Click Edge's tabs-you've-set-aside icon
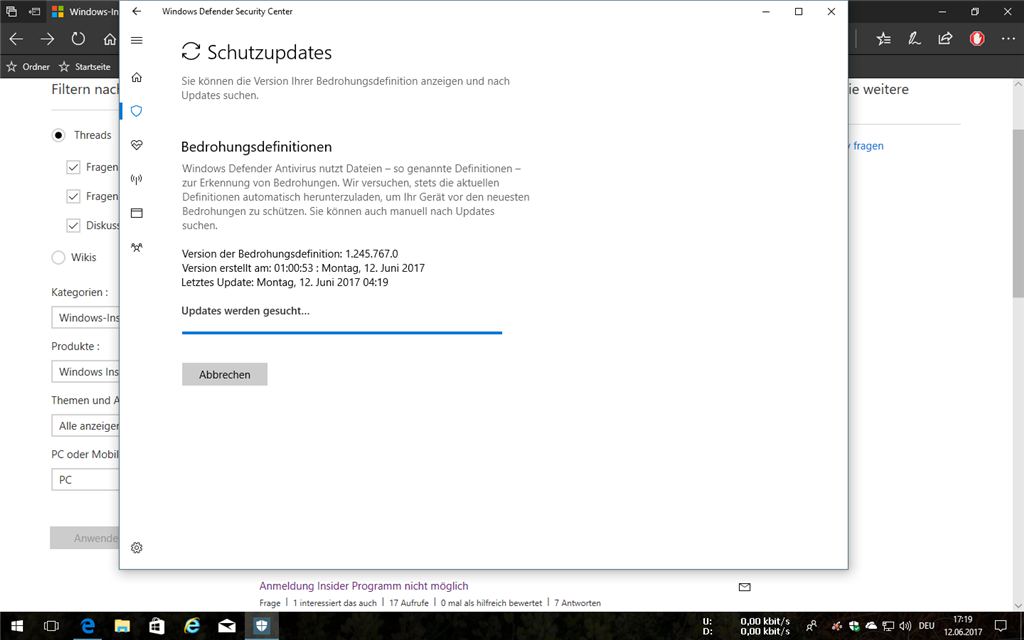The height and width of the screenshot is (640, 1024). coord(12,11)
